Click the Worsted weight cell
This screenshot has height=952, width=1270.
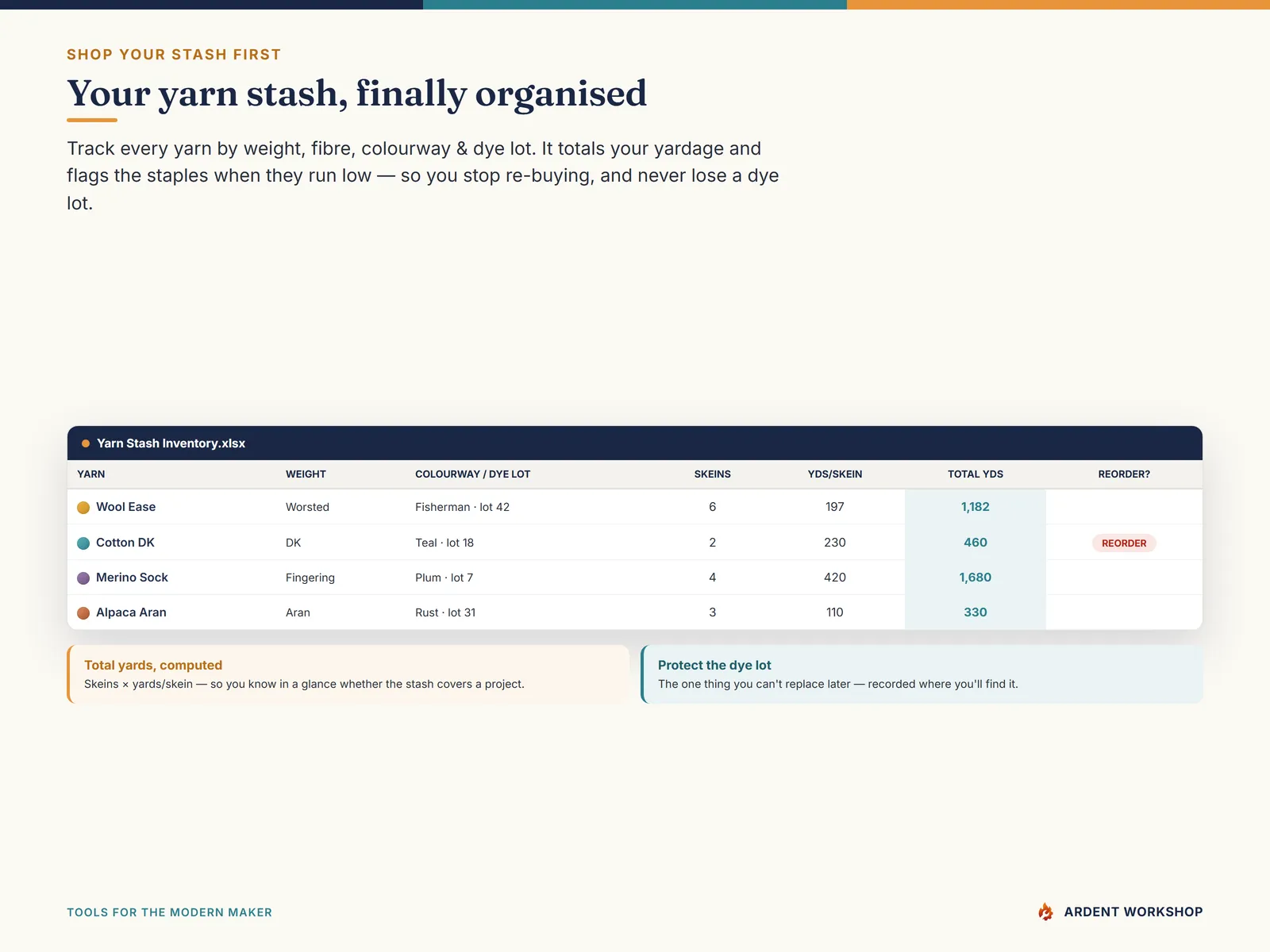click(307, 507)
